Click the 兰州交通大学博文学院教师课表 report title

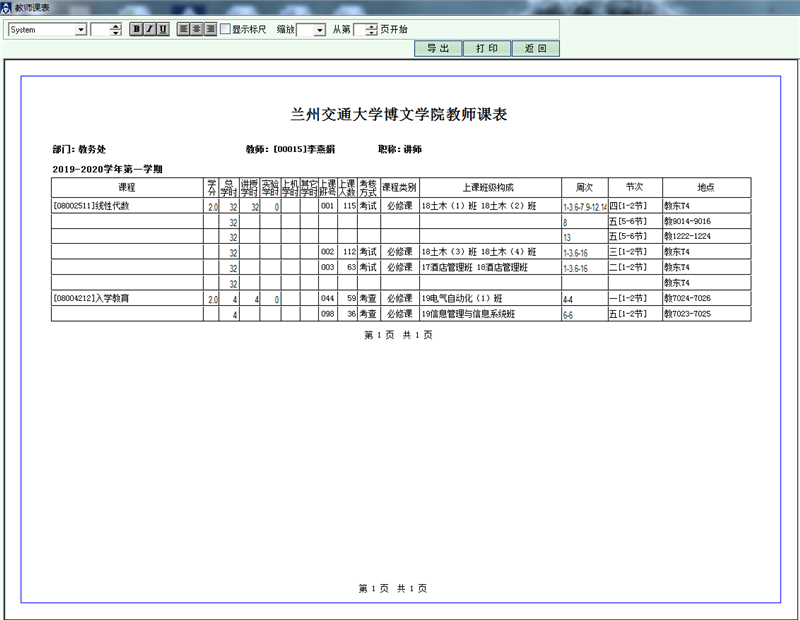click(399, 114)
